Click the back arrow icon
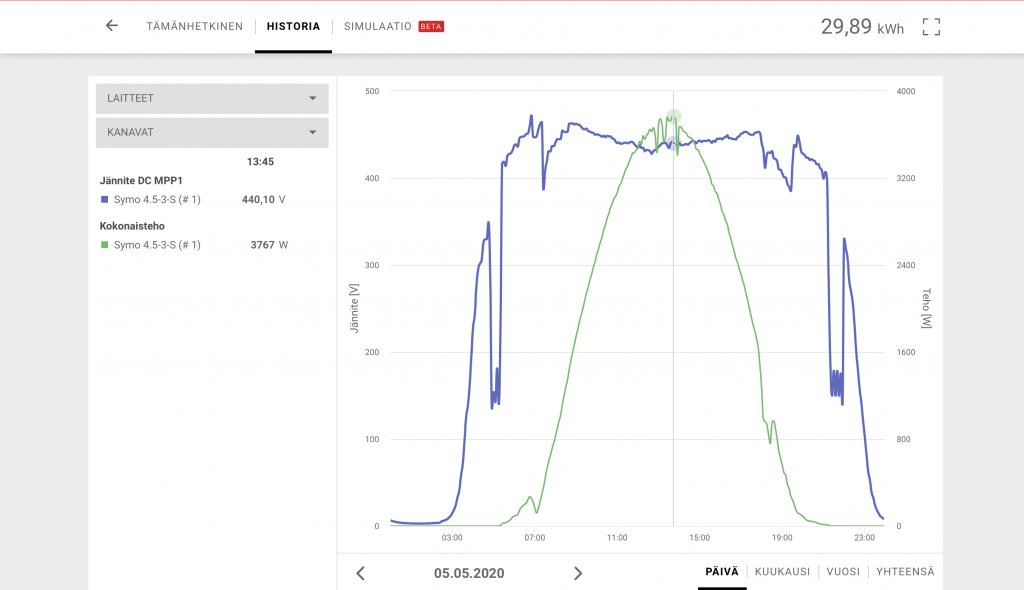1024x590 pixels. click(x=112, y=26)
